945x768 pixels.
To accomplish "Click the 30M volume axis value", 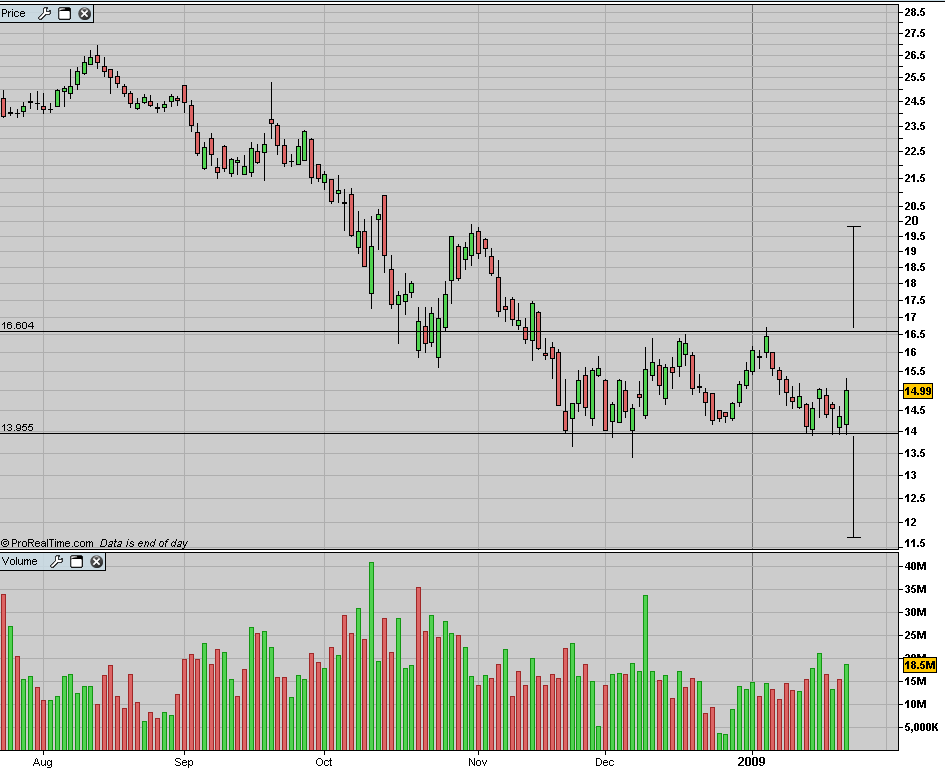I will [915, 612].
